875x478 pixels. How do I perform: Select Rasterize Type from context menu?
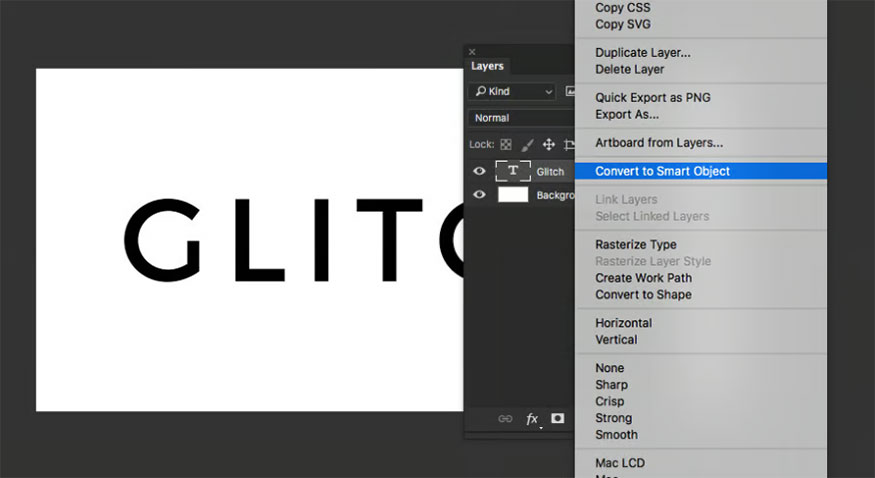pos(636,244)
